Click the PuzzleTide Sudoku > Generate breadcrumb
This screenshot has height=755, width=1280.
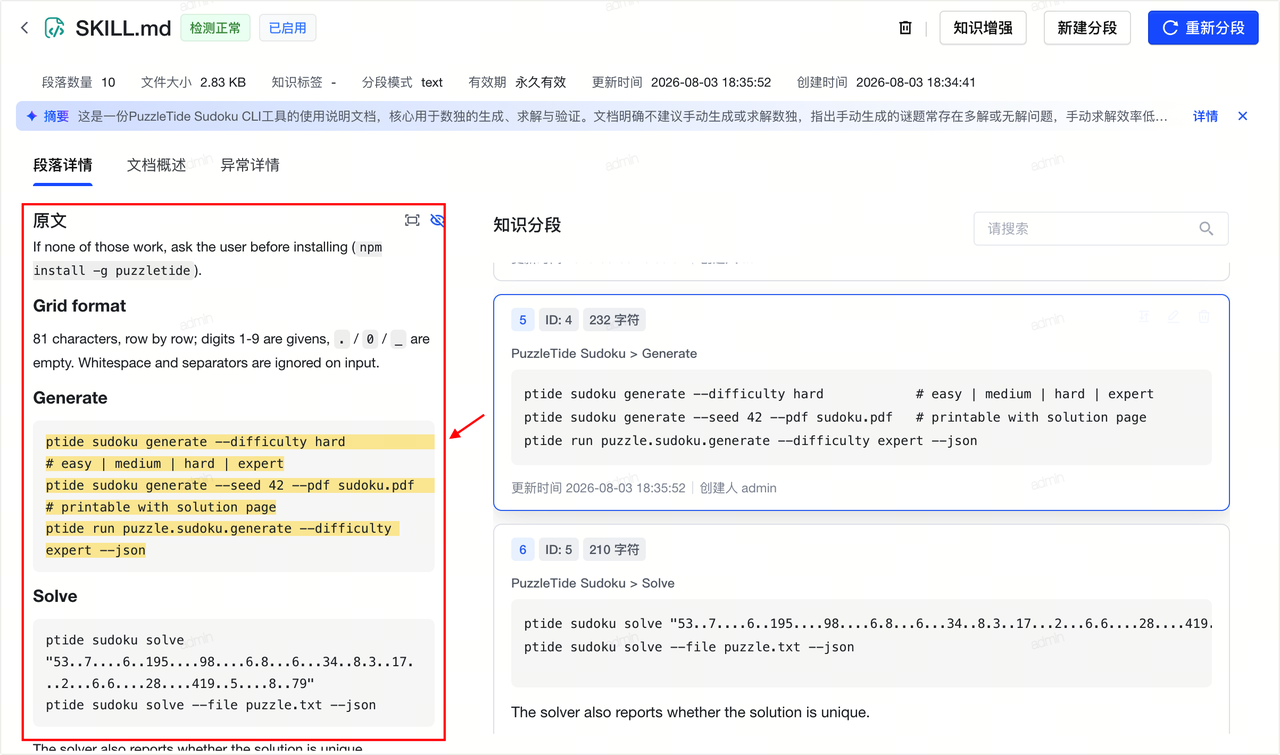point(604,353)
